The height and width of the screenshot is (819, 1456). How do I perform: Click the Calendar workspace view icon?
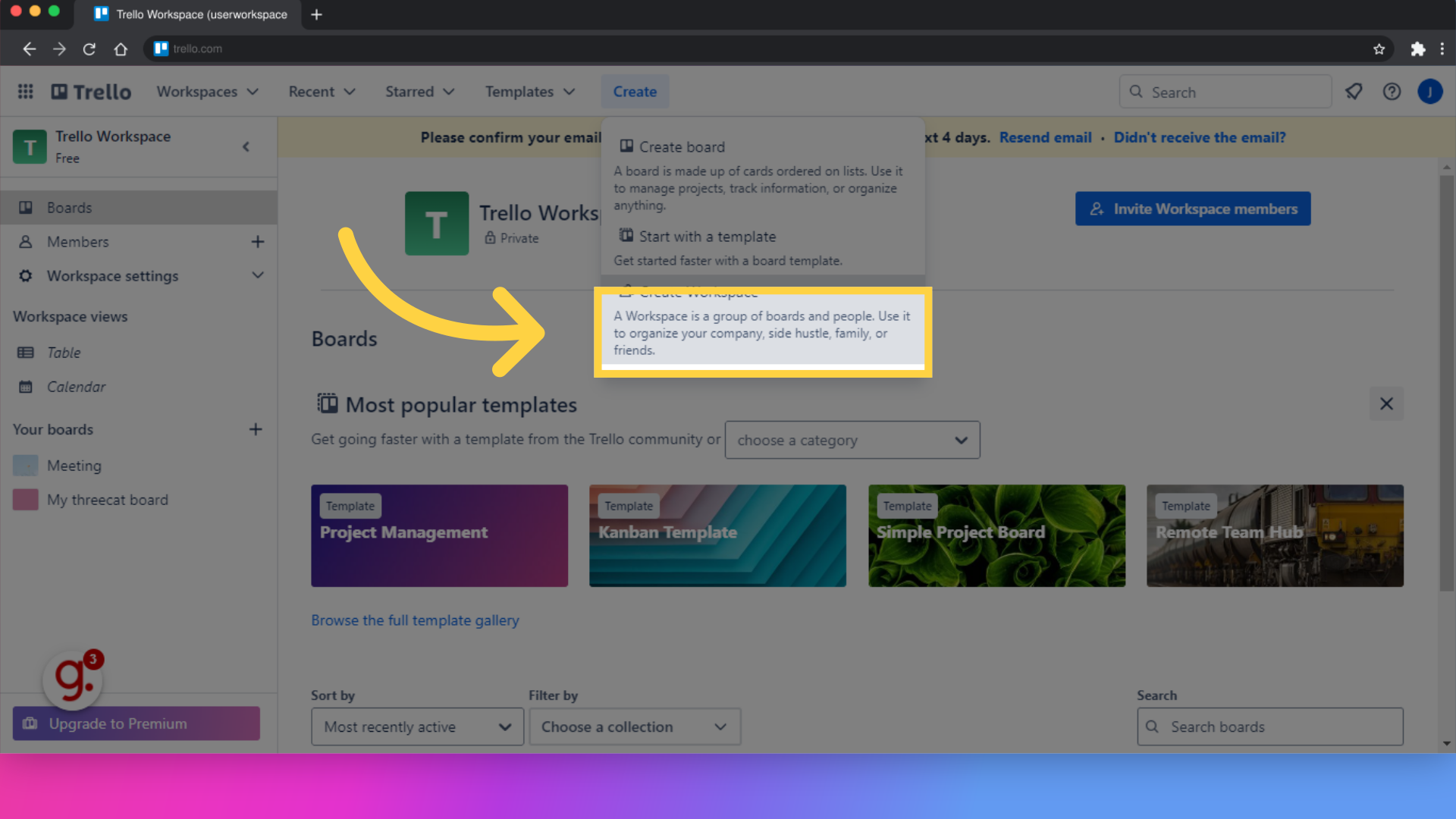pos(26,386)
